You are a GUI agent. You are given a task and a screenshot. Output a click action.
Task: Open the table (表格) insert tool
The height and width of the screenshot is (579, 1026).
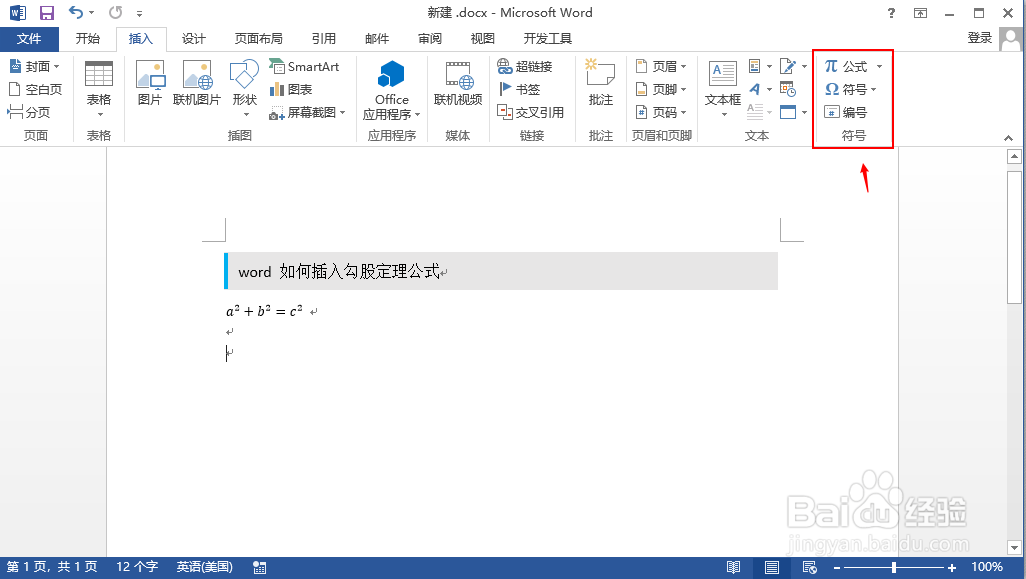[99, 89]
